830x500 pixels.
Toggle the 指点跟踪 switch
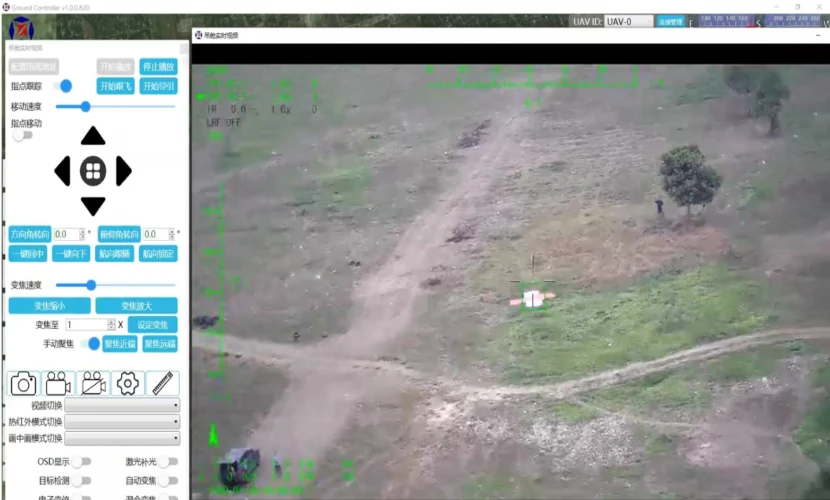62,86
